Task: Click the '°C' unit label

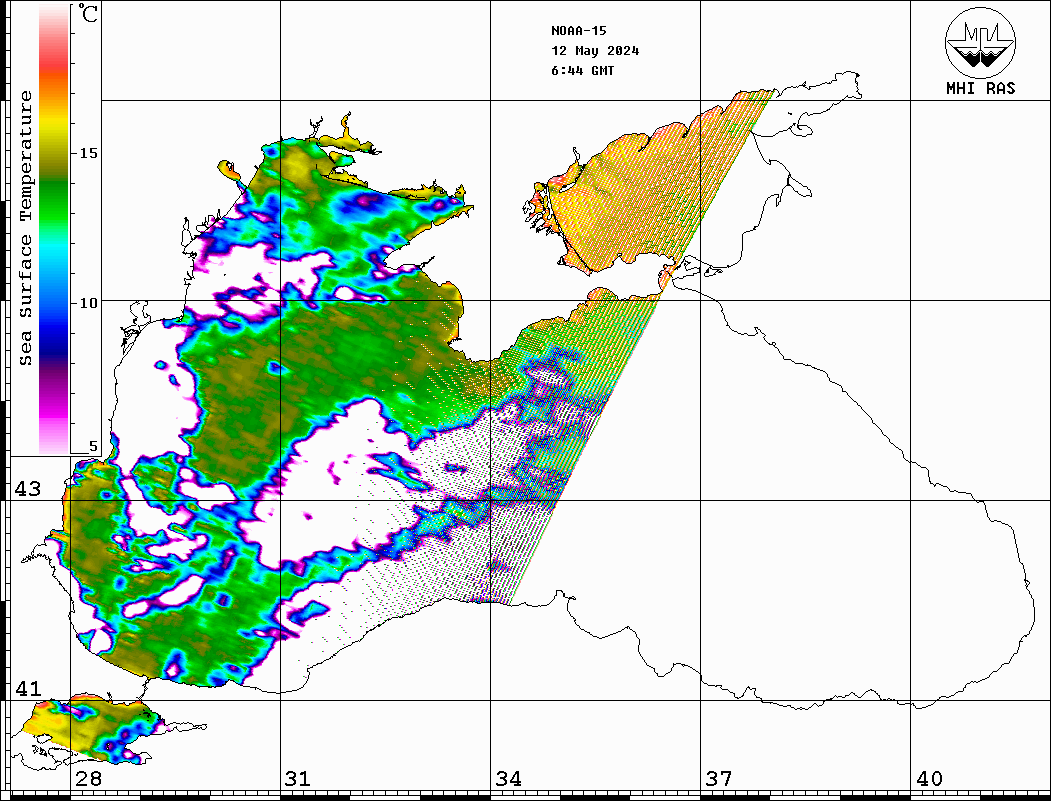Action: (88, 13)
